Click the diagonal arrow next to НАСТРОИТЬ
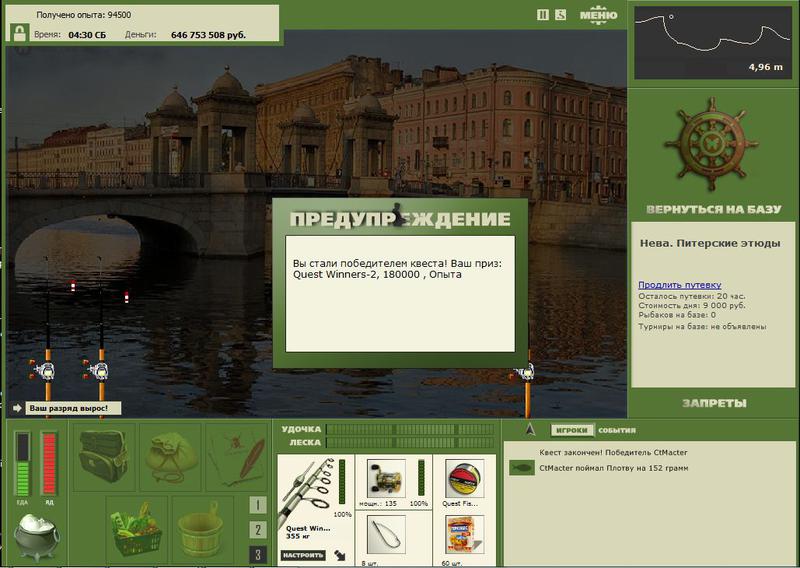Screen dimensions: 800x568 point(340,555)
